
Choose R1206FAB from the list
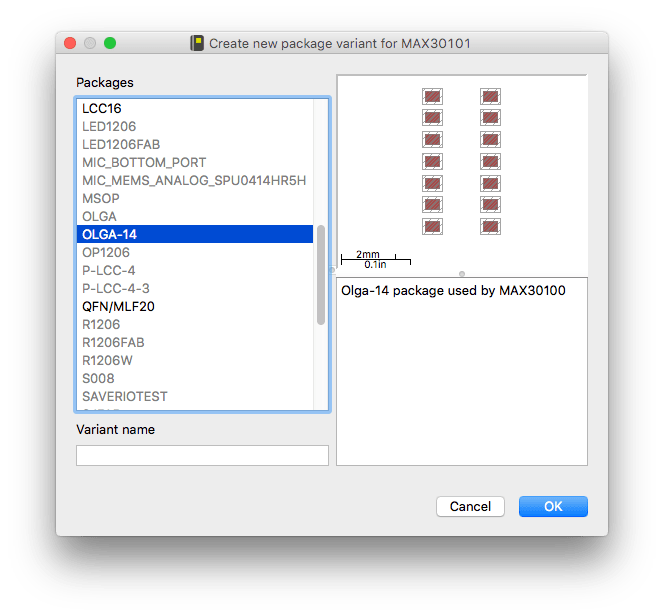[x=195, y=342]
